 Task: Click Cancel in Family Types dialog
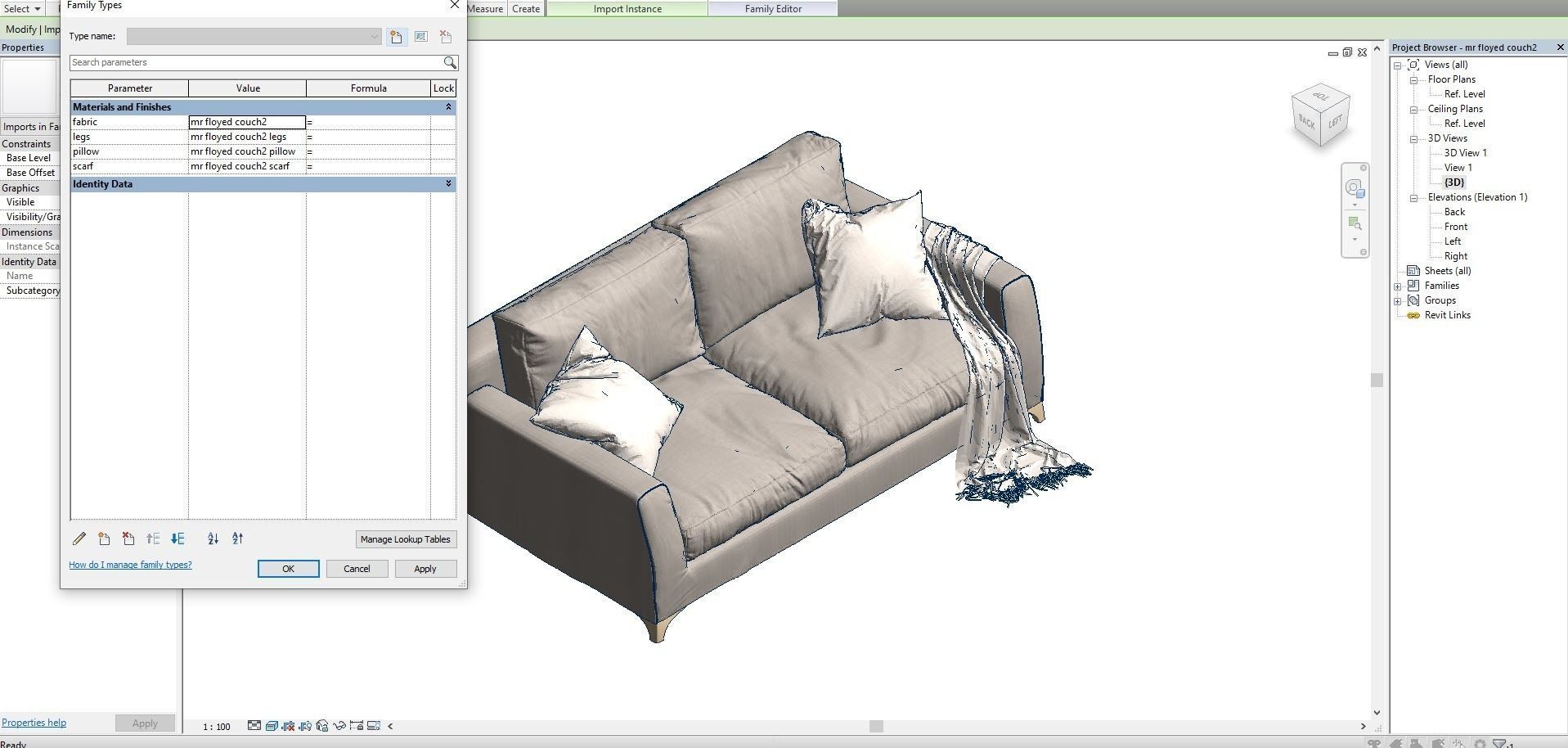tap(357, 569)
